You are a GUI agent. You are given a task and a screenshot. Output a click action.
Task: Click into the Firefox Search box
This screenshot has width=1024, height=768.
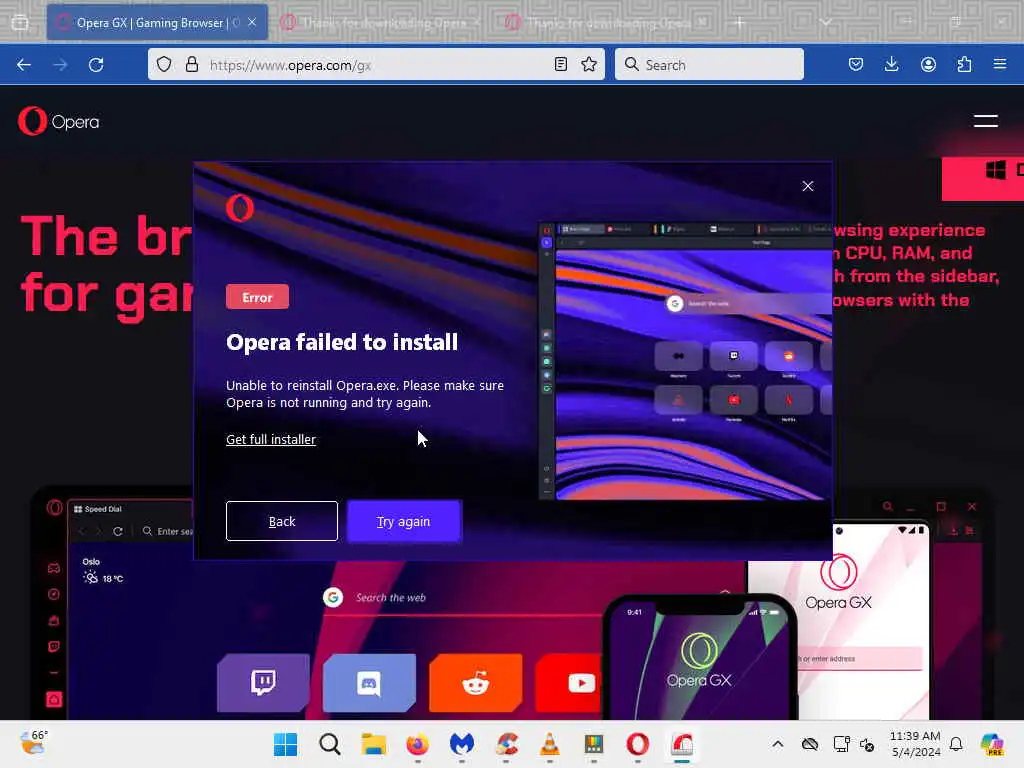point(709,65)
